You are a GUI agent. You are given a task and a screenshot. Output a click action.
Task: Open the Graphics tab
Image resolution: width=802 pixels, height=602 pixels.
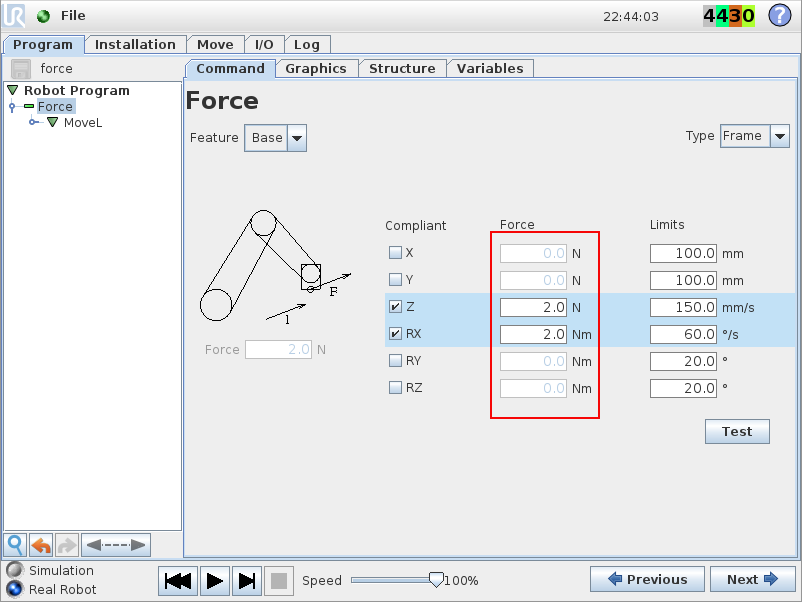(x=316, y=69)
